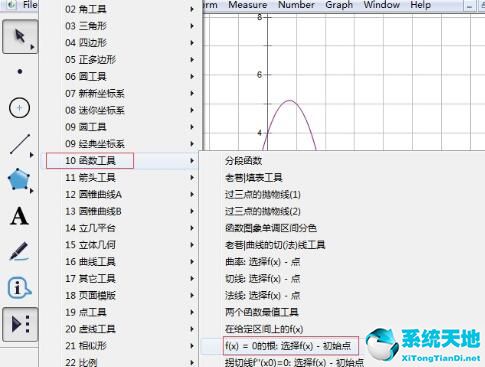Select the Marker pen tool
This screenshot has width=485, height=367.
pos(19,251)
